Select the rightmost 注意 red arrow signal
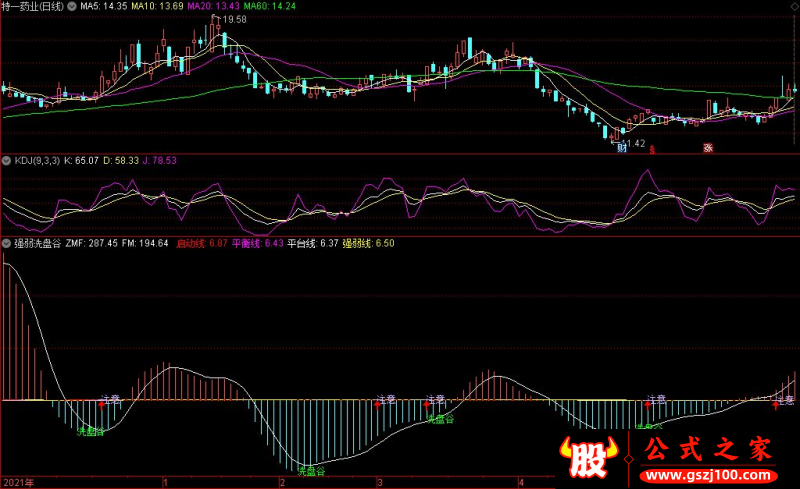This screenshot has width=800, height=489. click(776, 405)
